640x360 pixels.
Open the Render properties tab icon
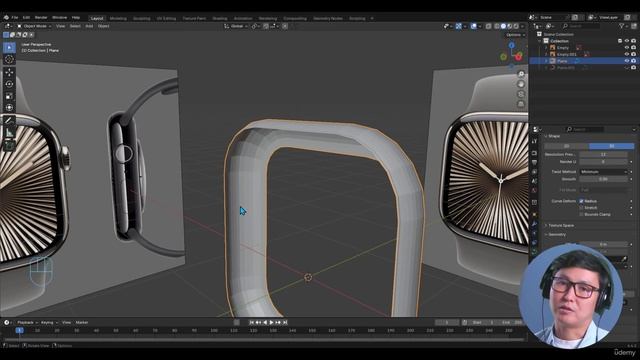[534, 153]
